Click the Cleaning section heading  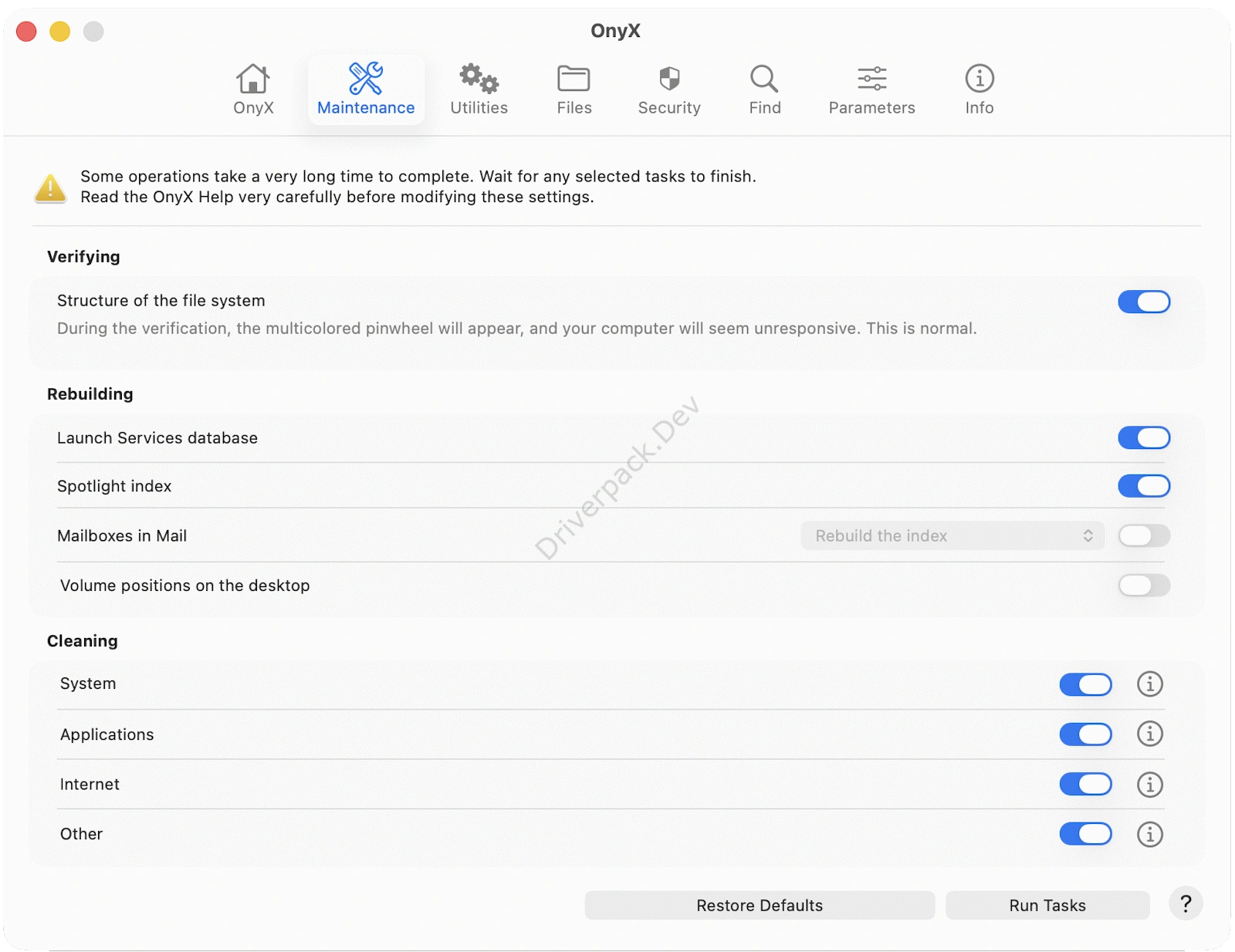click(83, 641)
